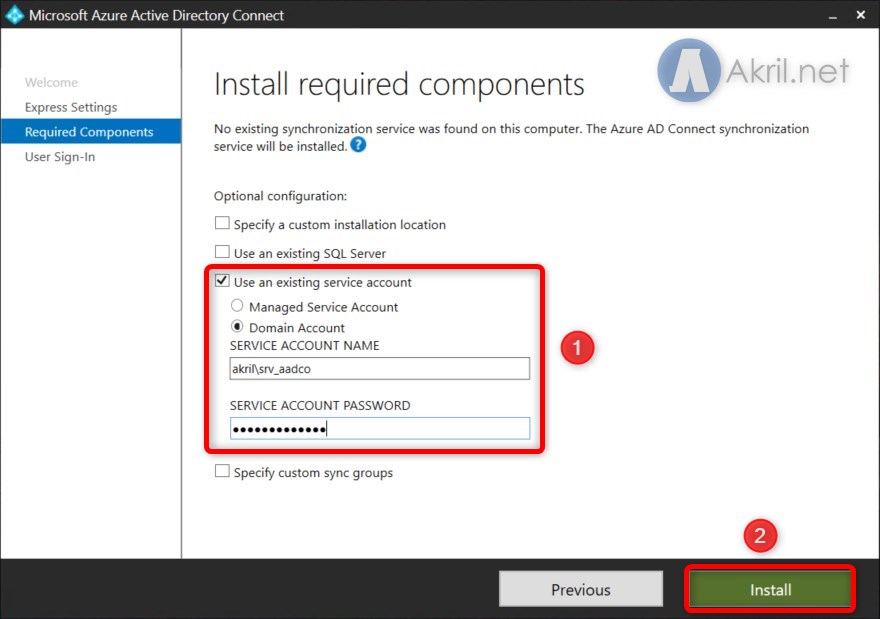Viewport: 880px width, 619px height.
Task: Select the Domain Account radio button
Action: pyautogui.click(x=237, y=326)
